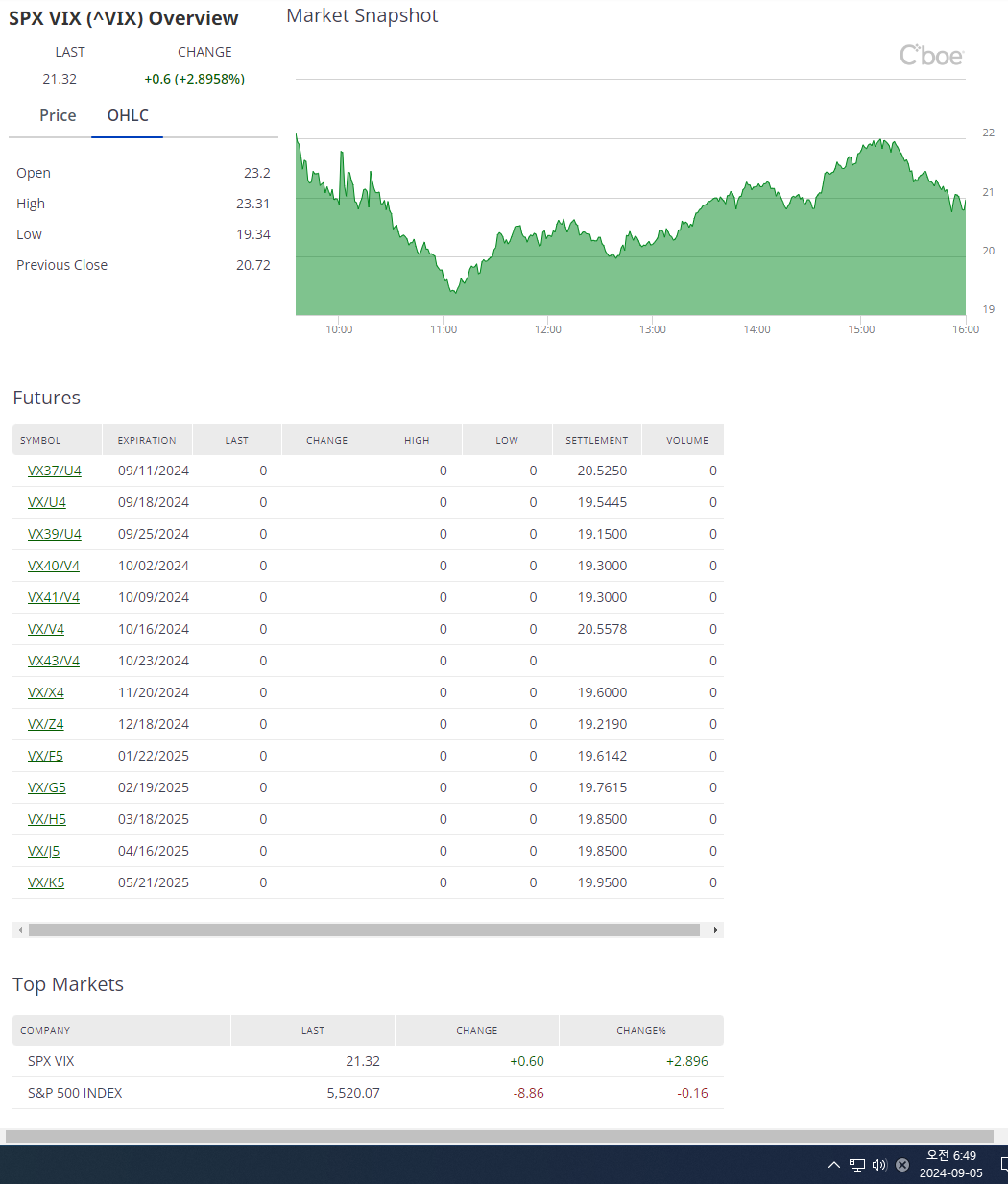The width and height of the screenshot is (1008, 1184).
Task: Click the -8.86 change value
Action: (x=528, y=1093)
